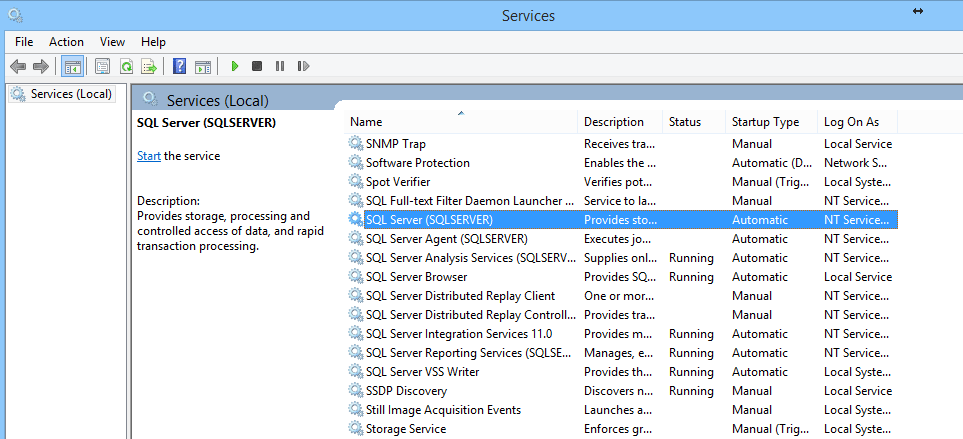Click the Pause Service toolbar icon
963x439 pixels.
coord(279,66)
